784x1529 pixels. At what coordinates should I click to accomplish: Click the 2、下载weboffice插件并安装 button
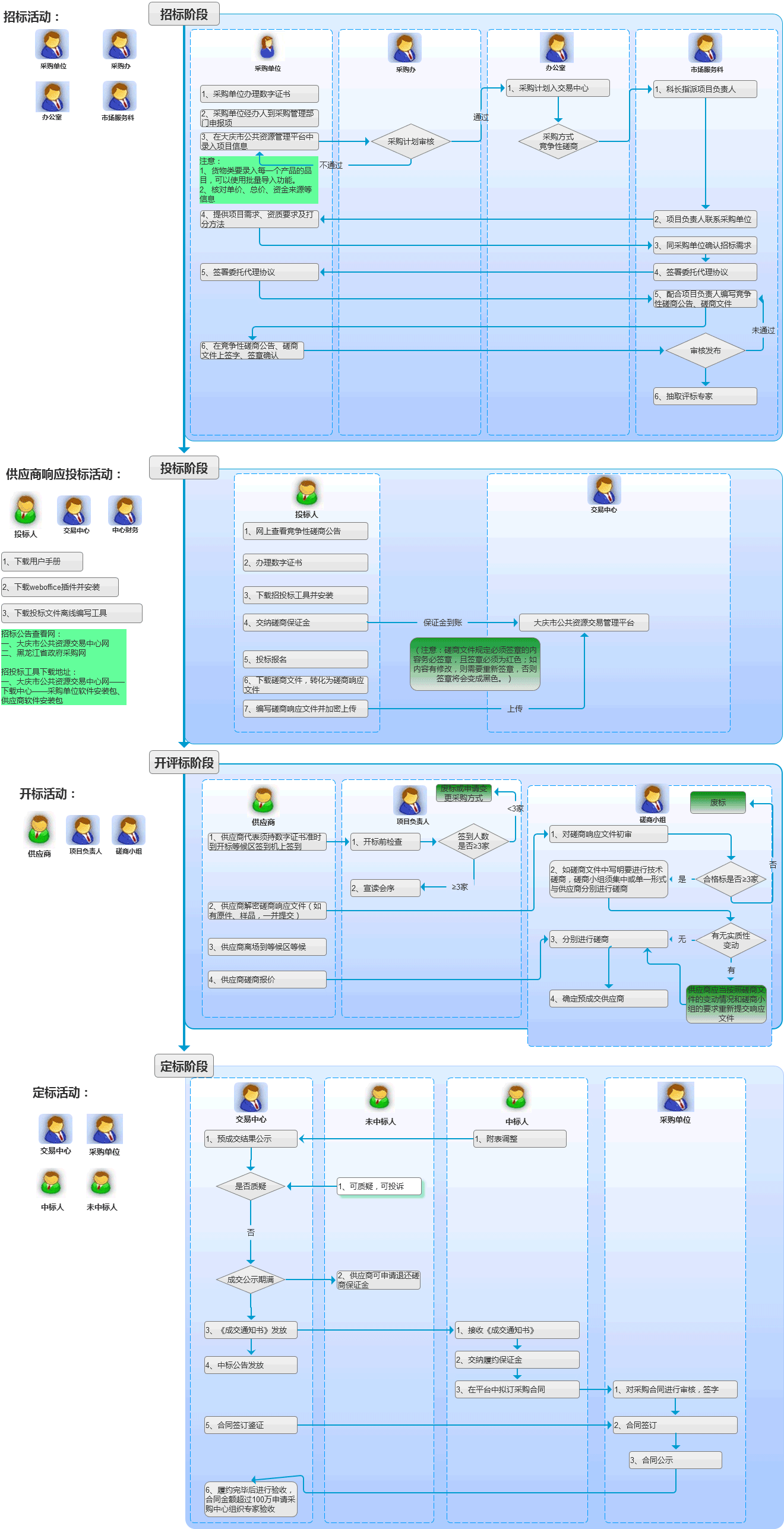click(x=60, y=587)
